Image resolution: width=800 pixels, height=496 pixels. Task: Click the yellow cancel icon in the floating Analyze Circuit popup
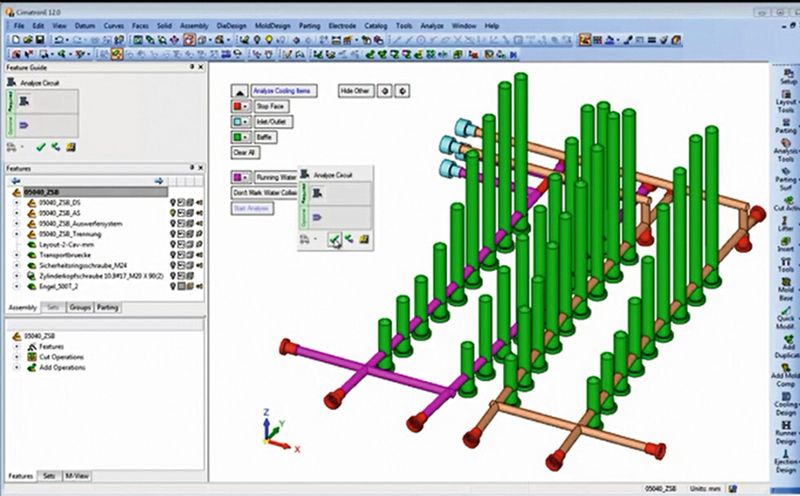coord(364,239)
